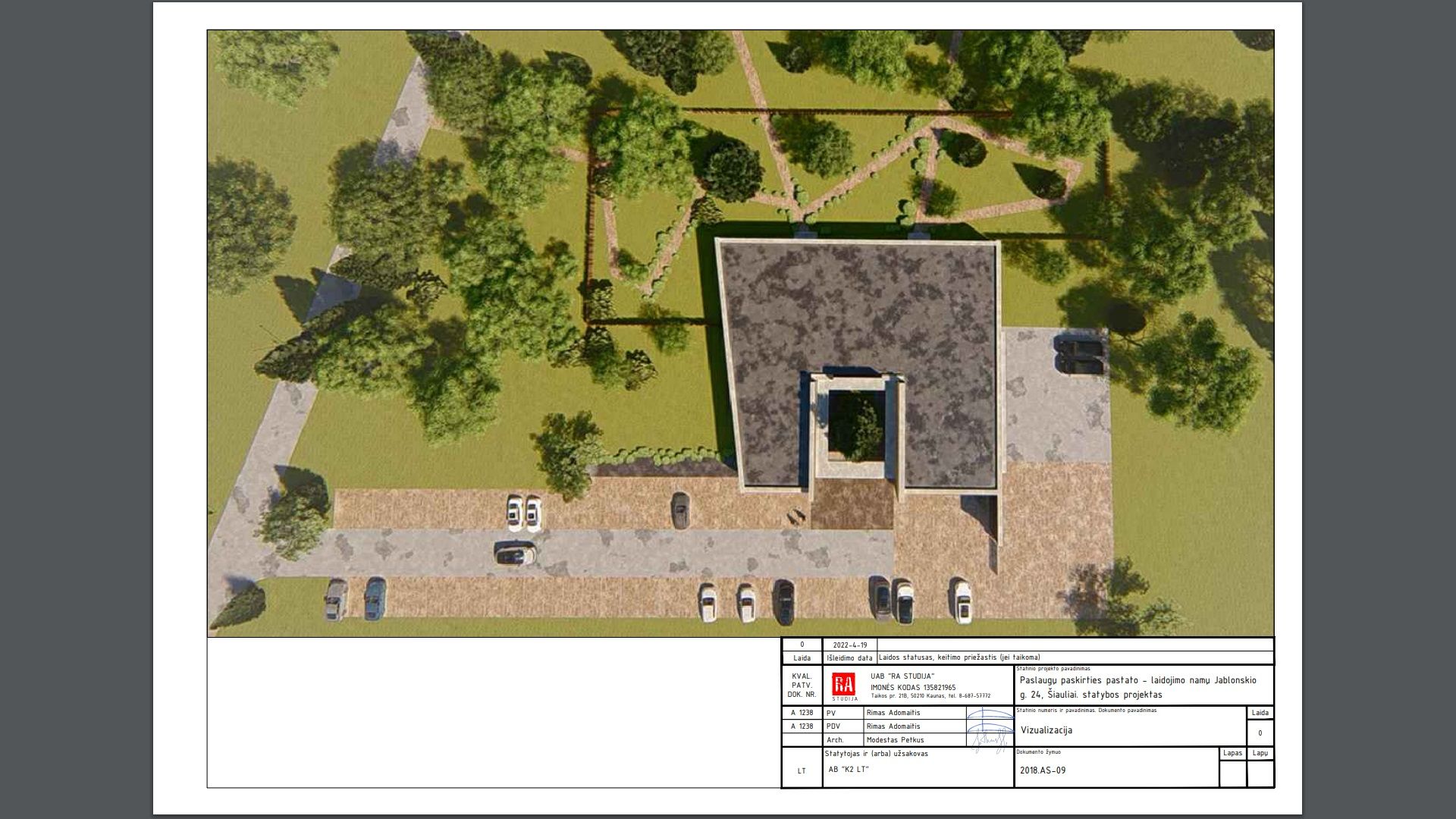Click the "KVAL. PATV. DOK. NR." cell

pyautogui.click(x=802, y=685)
